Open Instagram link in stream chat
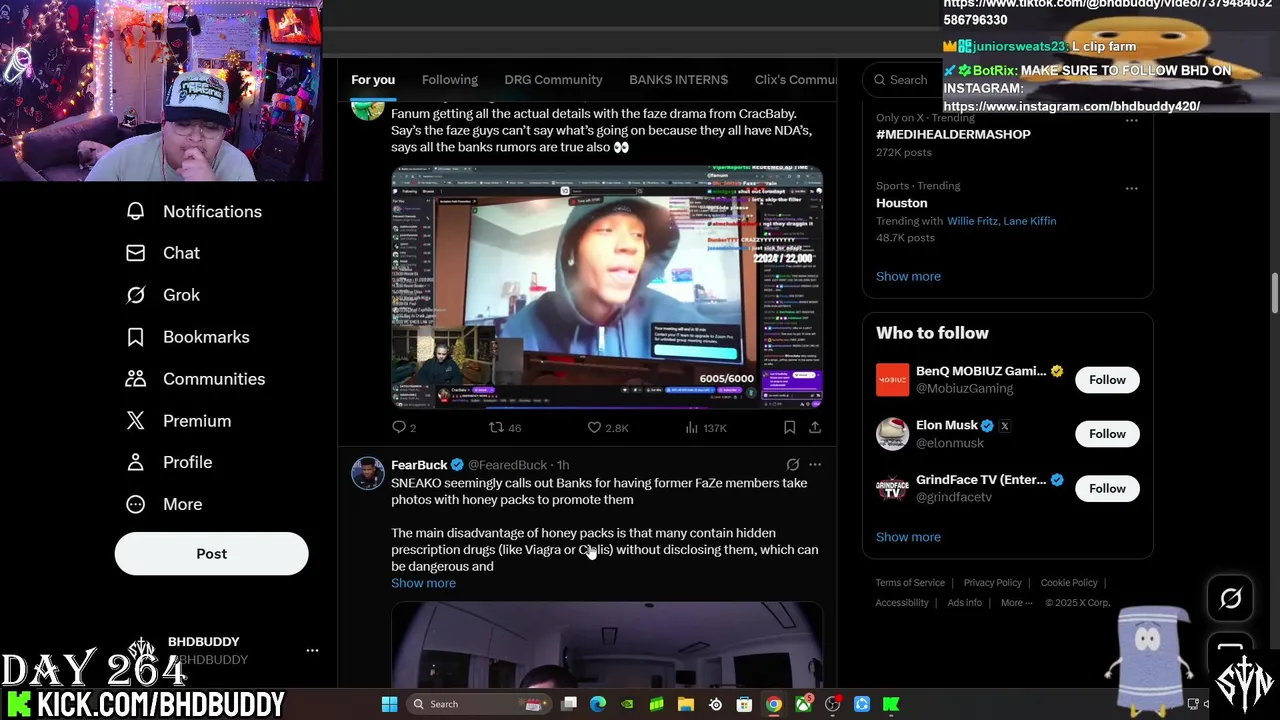Screen dimensions: 1280x720 pyautogui.click(x=1071, y=106)
